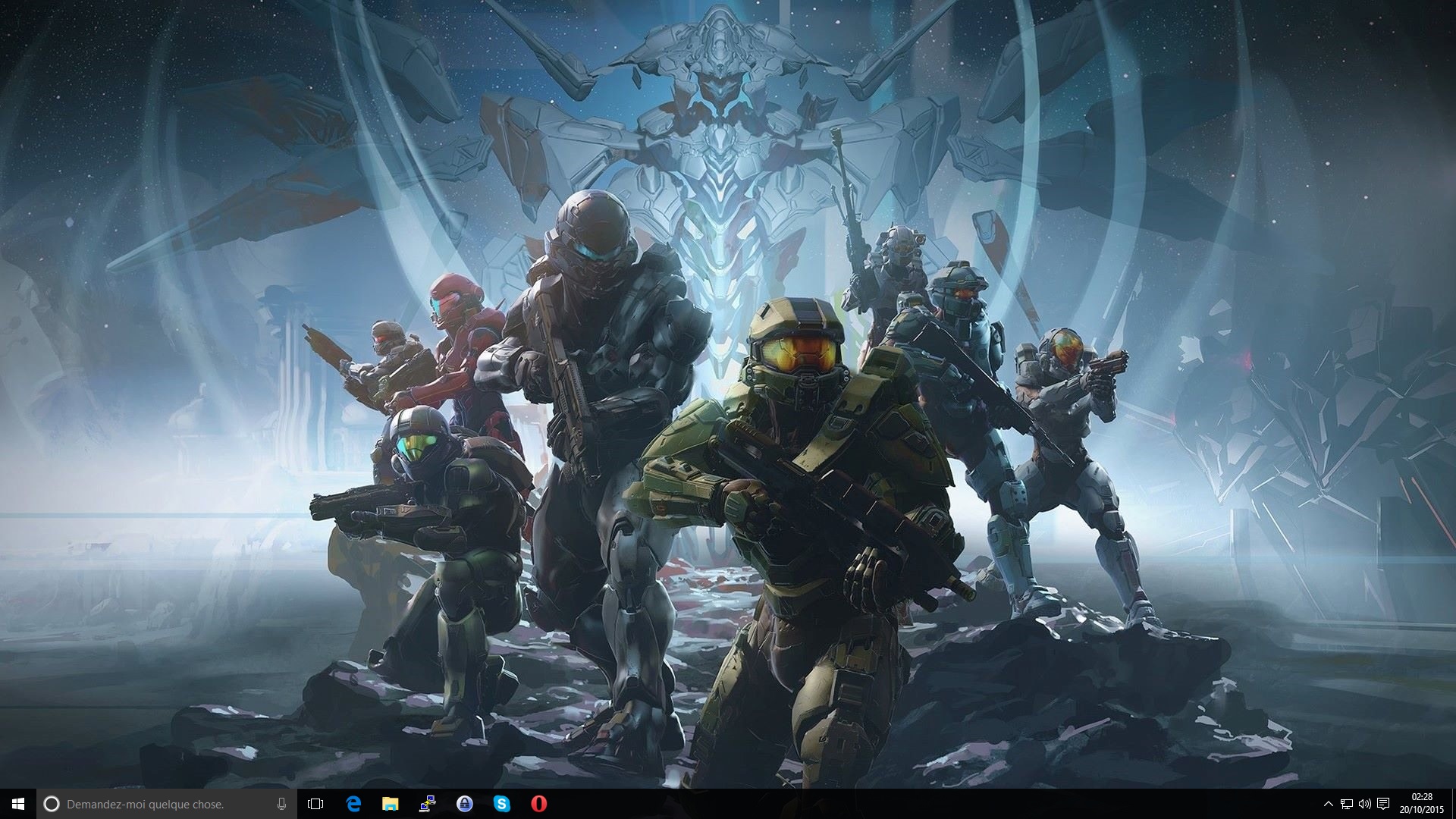1456x819 pixels.
Task: Click the Cortana circle icon
Action: click(x=52, y=804)
